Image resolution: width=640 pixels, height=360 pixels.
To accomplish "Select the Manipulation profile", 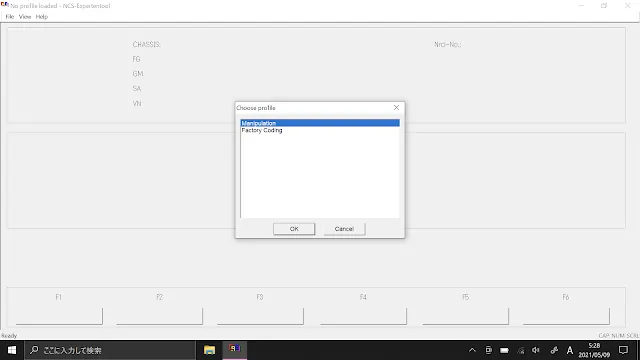I will (x=320, y=123).
